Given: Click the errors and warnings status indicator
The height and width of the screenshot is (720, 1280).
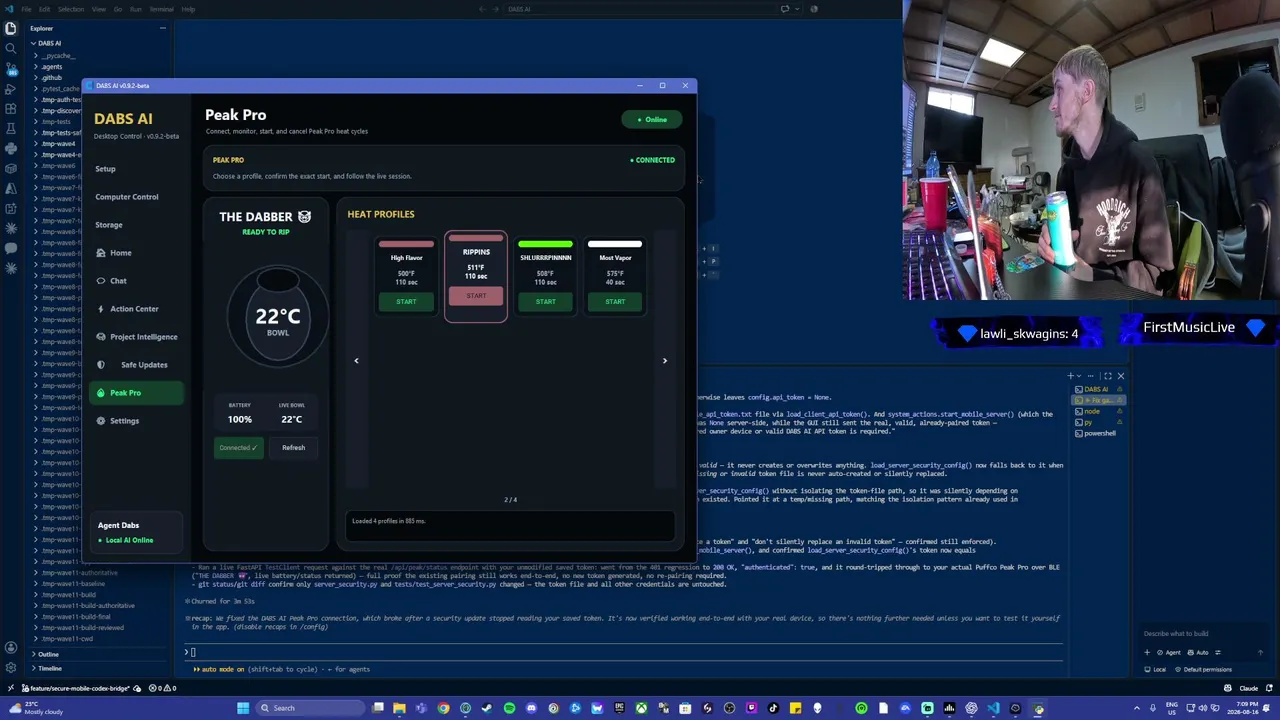Looking at the screenshot, I should (x=163, y=688).
